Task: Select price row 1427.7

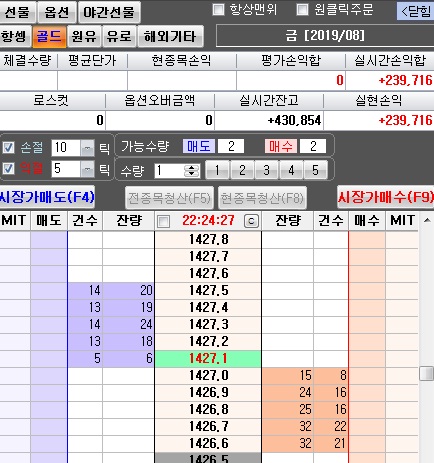Action: [208, 257]
